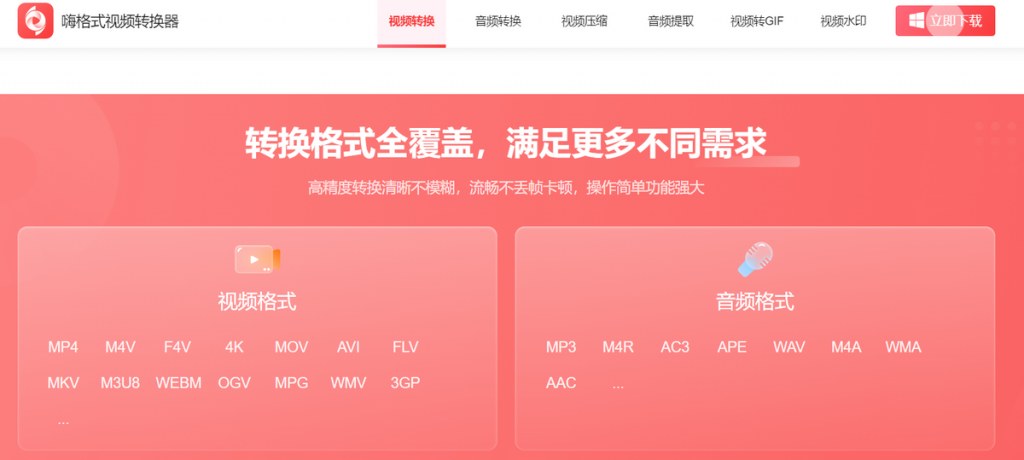Click the M4R audio format

[618, 347]
